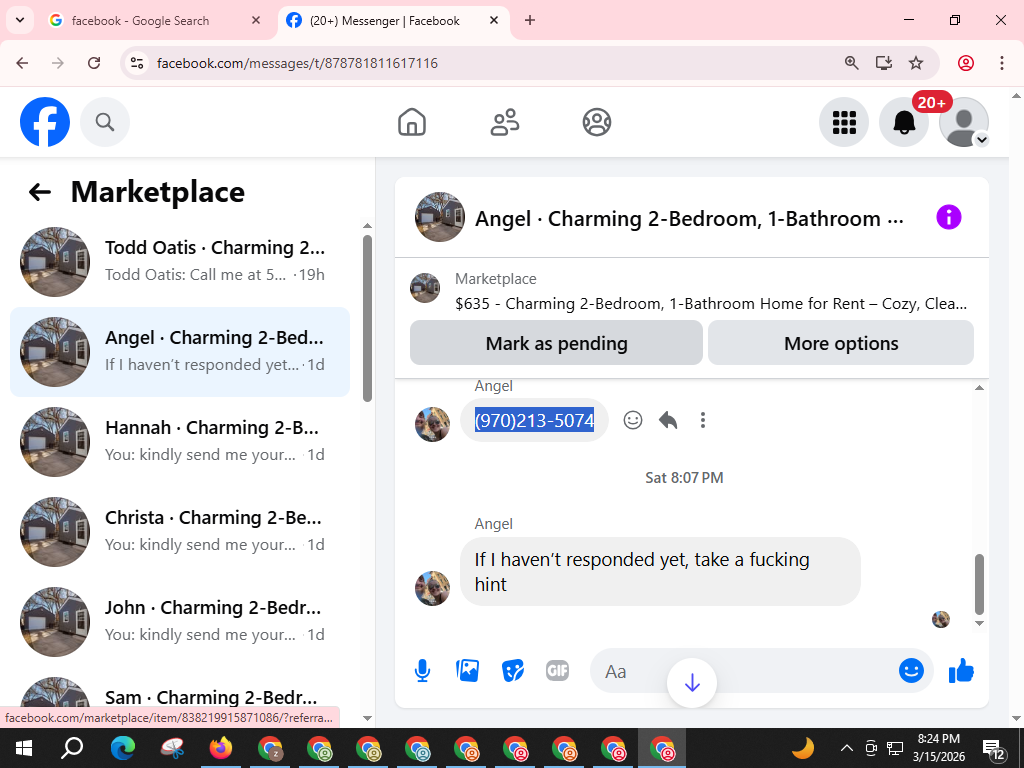Open the Windows notification center
Image resolution: width=1024 pixels, height=768 pixels.
(x=993, y=749)
